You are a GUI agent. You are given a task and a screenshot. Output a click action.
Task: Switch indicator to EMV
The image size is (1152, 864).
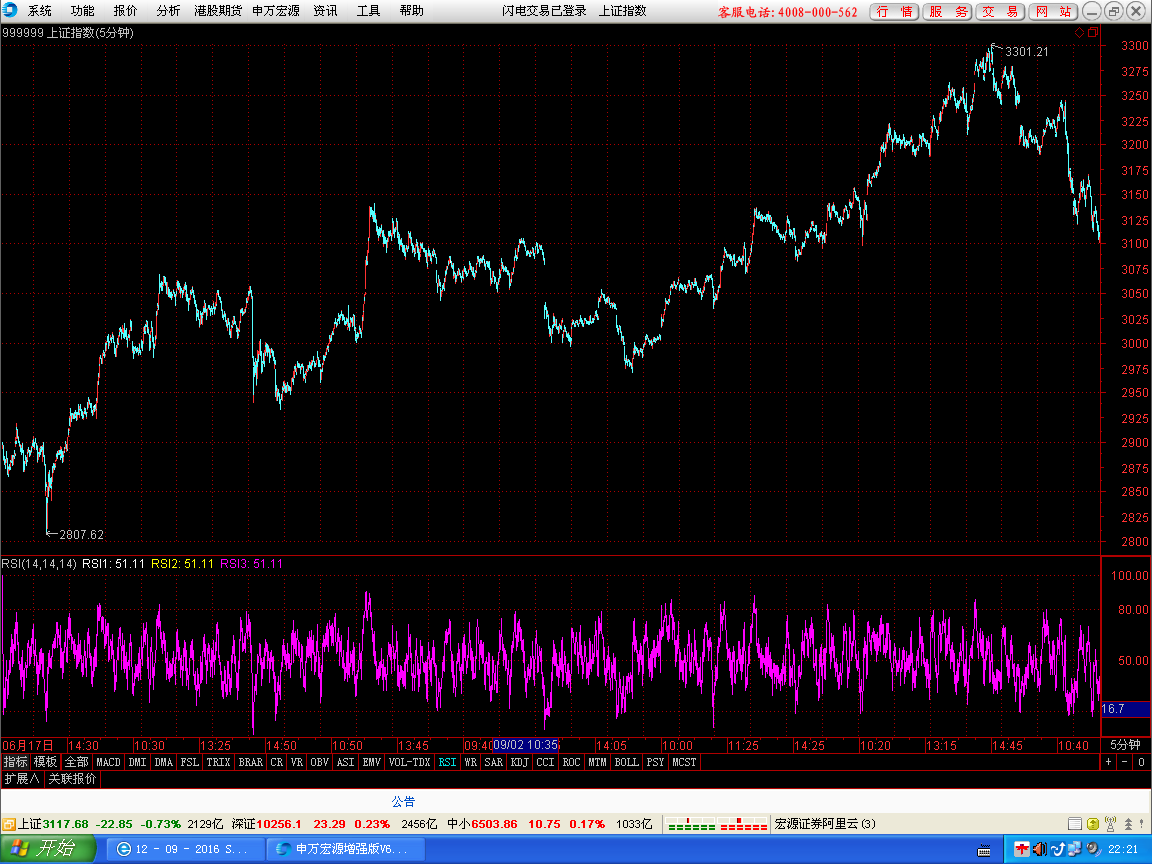(x=372, y=762)
